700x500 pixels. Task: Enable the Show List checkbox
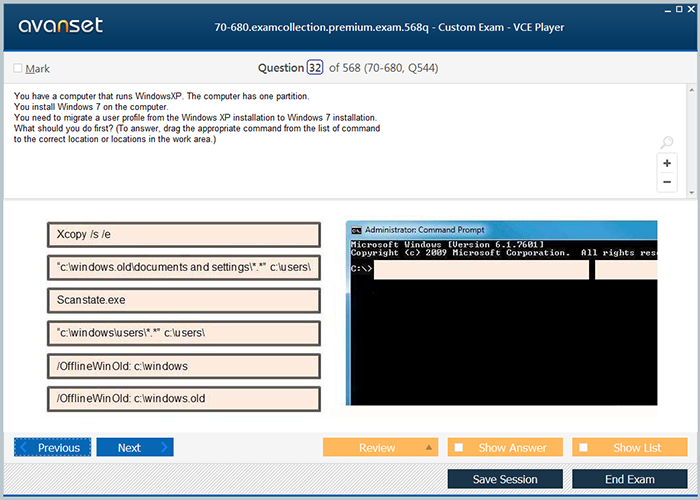[x=583, y=447]
